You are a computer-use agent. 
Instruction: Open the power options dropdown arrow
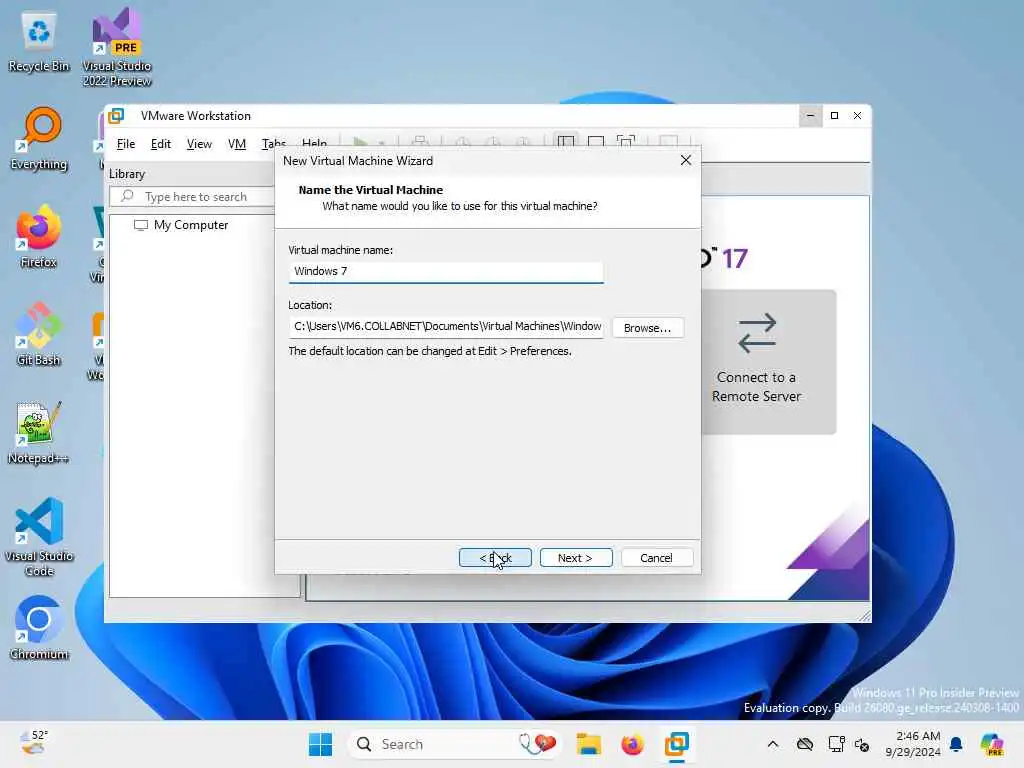point(381,142)
